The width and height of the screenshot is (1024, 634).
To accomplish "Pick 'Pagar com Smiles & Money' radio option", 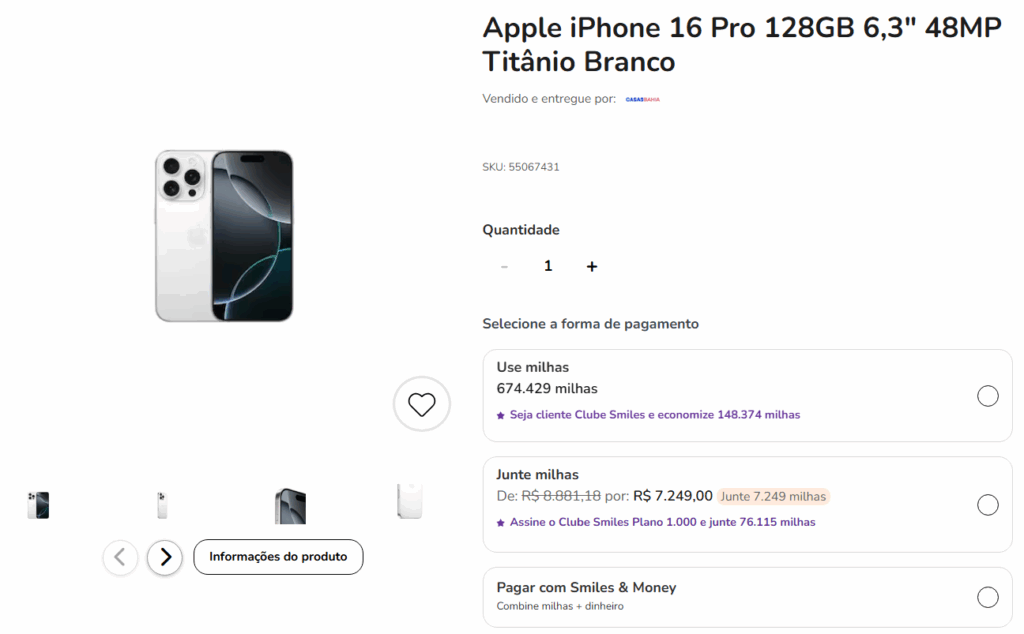I will click(987, 597).
